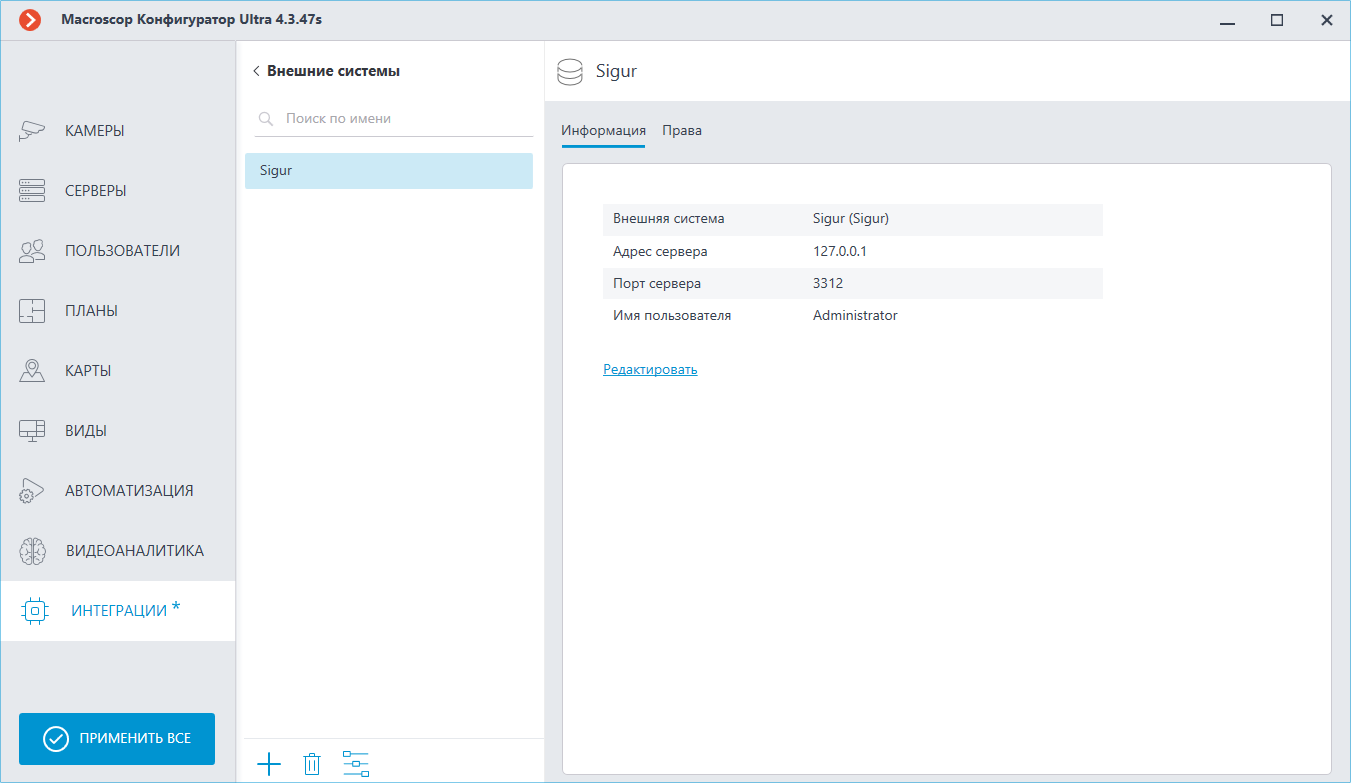Click the Внешняя система label

(669, 219)
